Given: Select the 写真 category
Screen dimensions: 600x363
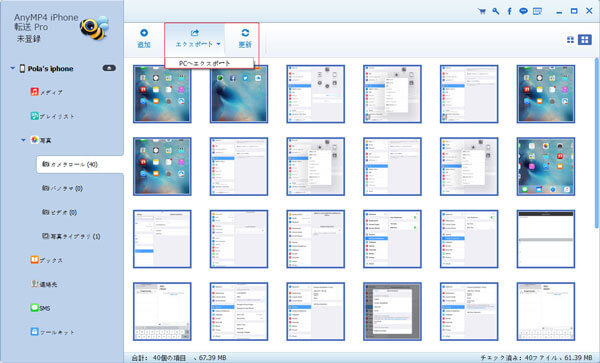Looking at the screenshot, I should 41,140.
